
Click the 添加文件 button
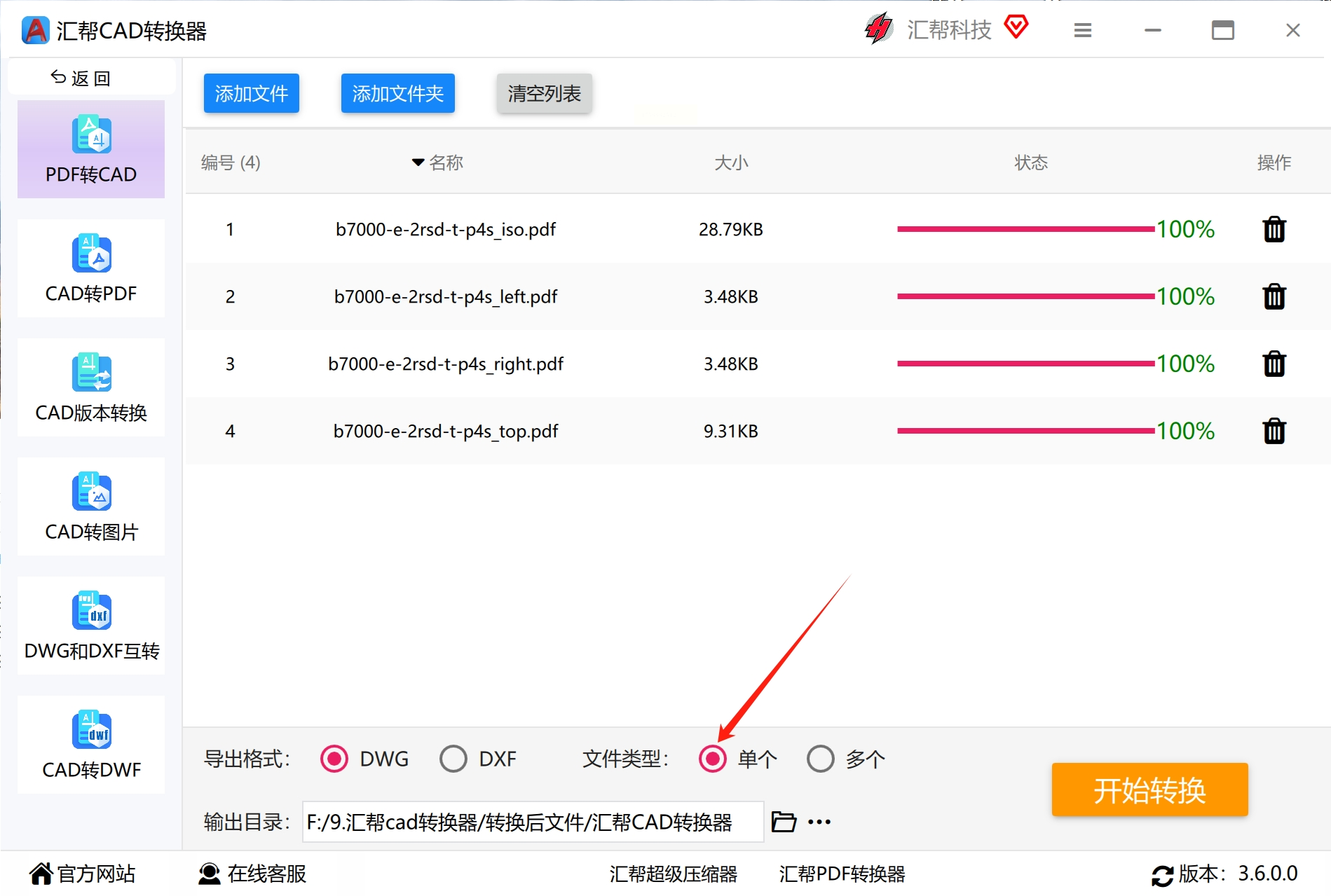point(252,93)
